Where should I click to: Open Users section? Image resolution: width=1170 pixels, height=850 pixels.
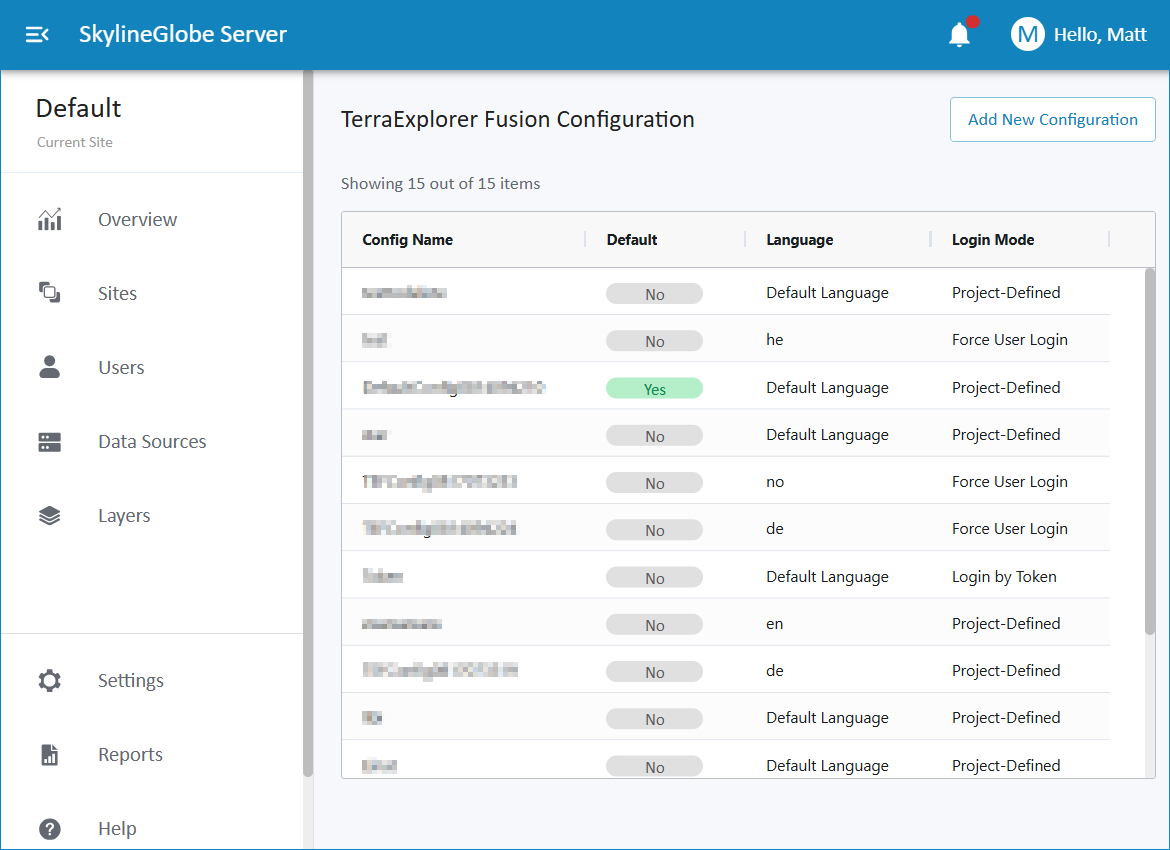click(x=121, y=367)
